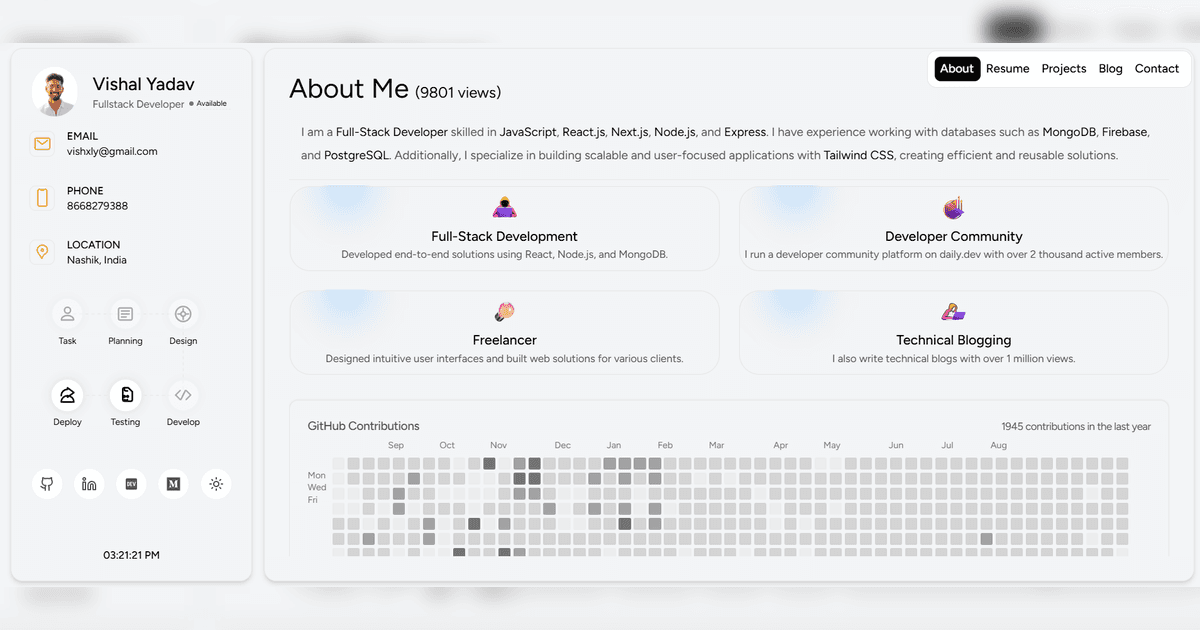Open the Projects tab
This screenshot has width=1200, height=630.
1063,69
